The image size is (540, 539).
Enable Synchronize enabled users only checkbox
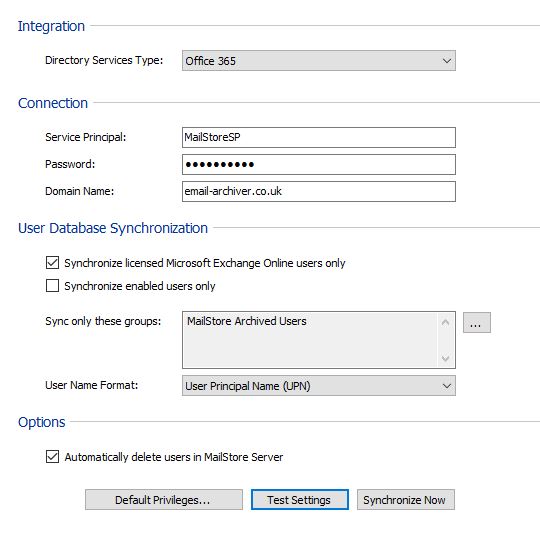pyautogui.click(x=52, y=286)
